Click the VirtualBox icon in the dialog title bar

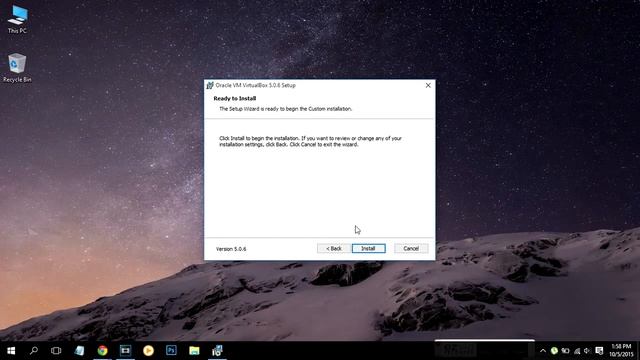210,85
